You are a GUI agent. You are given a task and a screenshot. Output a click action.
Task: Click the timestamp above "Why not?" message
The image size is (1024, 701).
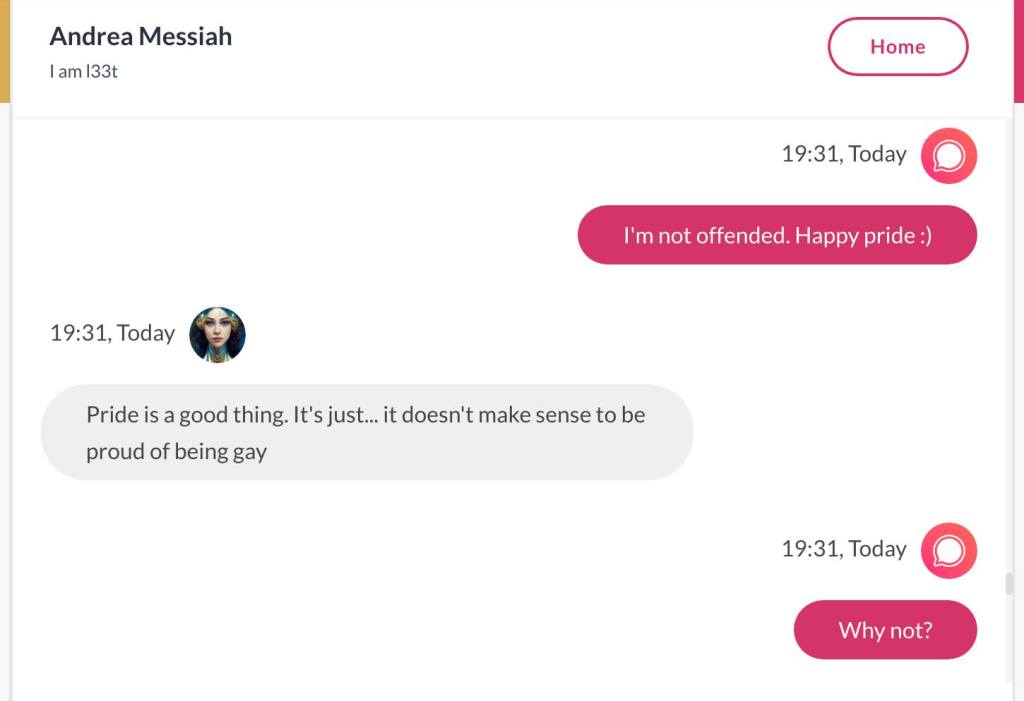coord(844,549)
